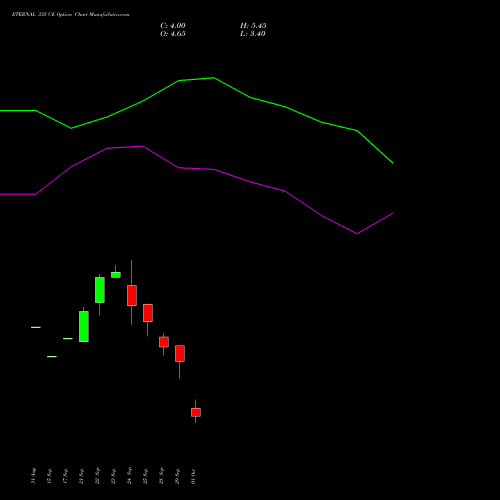Click the "22 Sep" date axis label
Viewport: 500px width, 500px height.
(x=97, y=476)
